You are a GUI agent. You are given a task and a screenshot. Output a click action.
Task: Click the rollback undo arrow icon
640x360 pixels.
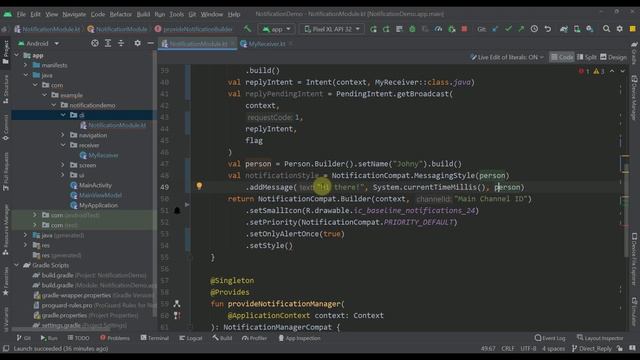(x=548, y=29)
